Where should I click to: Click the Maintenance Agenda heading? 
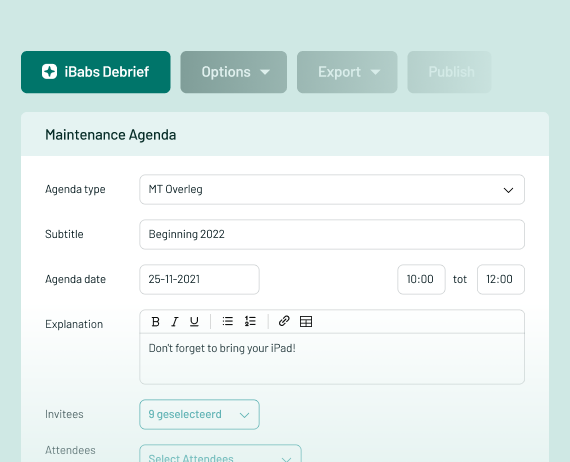click(x=111, y=135)
